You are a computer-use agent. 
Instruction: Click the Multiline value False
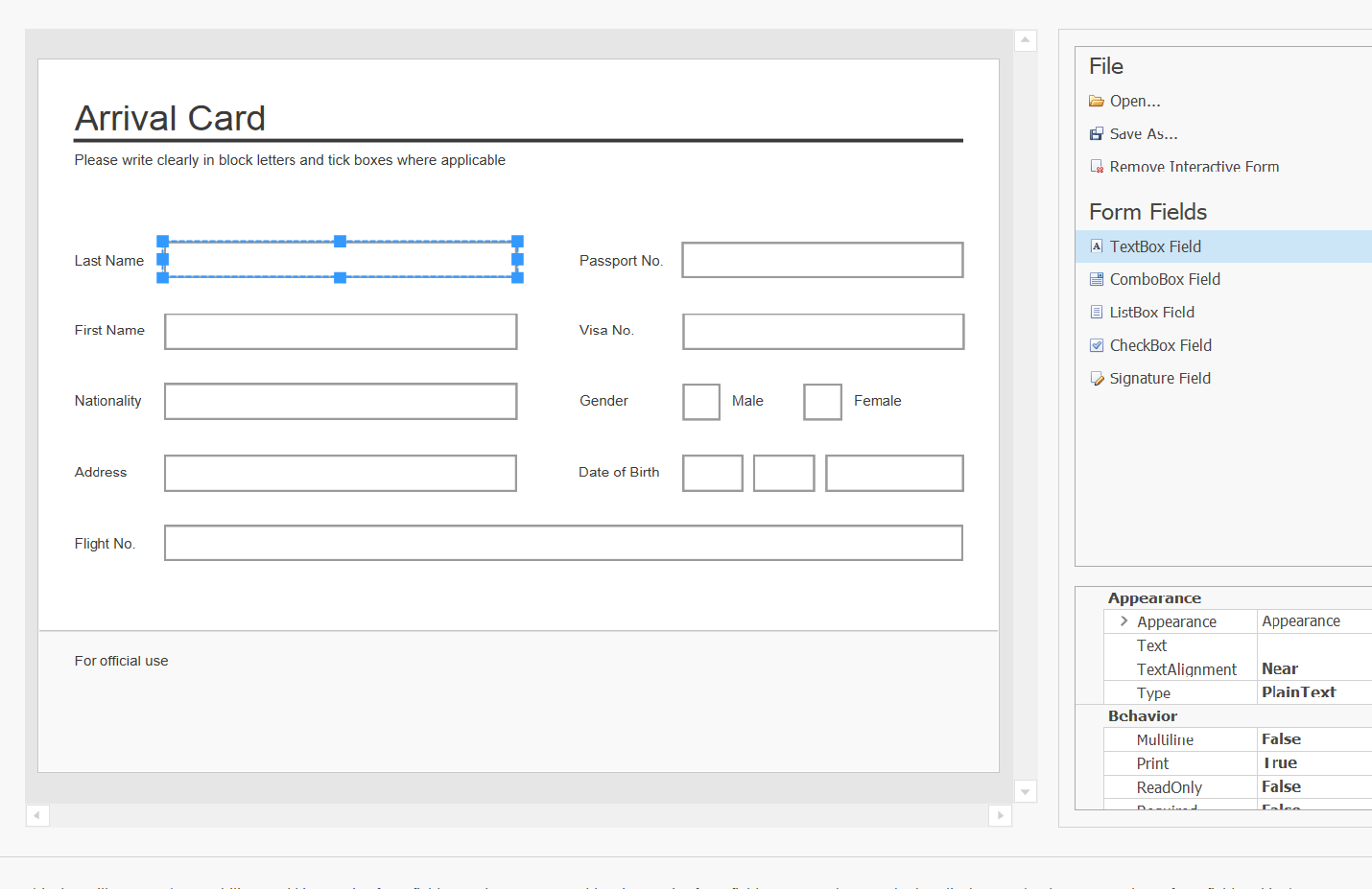click(1281, 739)
